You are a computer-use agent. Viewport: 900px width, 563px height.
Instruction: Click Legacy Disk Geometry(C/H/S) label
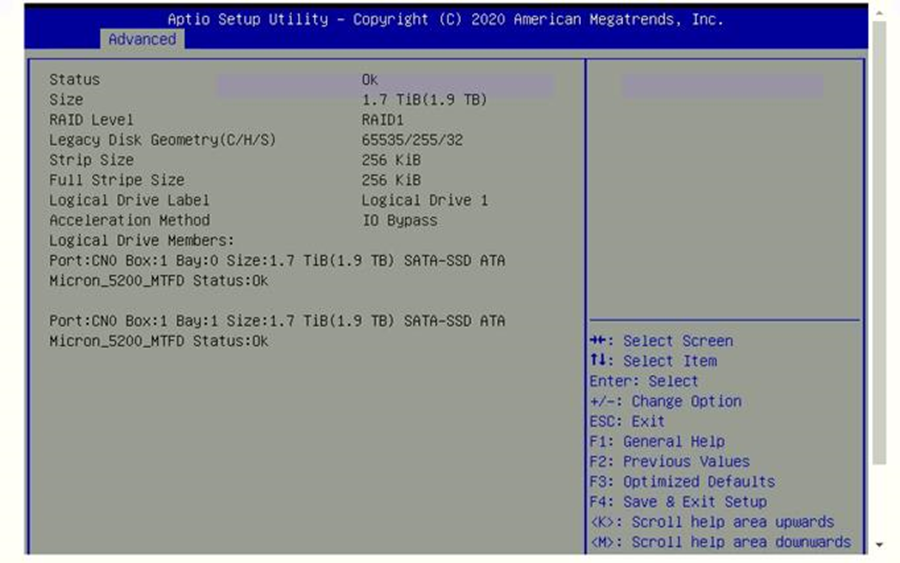pos(162,139)
